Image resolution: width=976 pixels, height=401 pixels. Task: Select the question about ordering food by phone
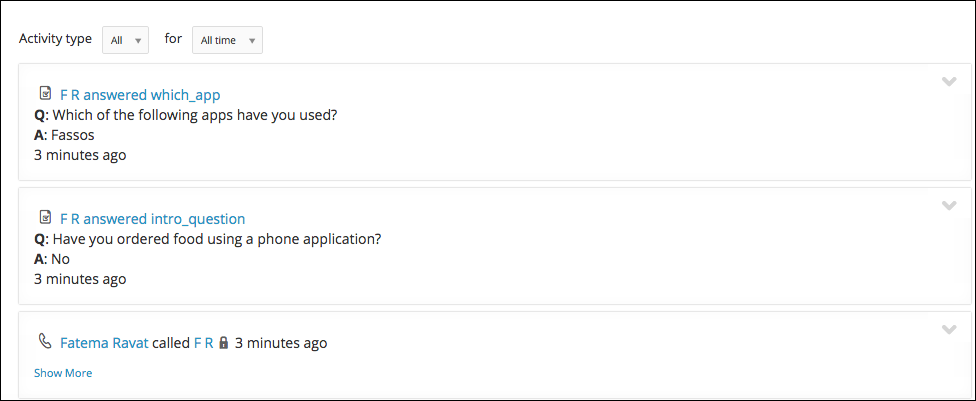coord(217,239)
